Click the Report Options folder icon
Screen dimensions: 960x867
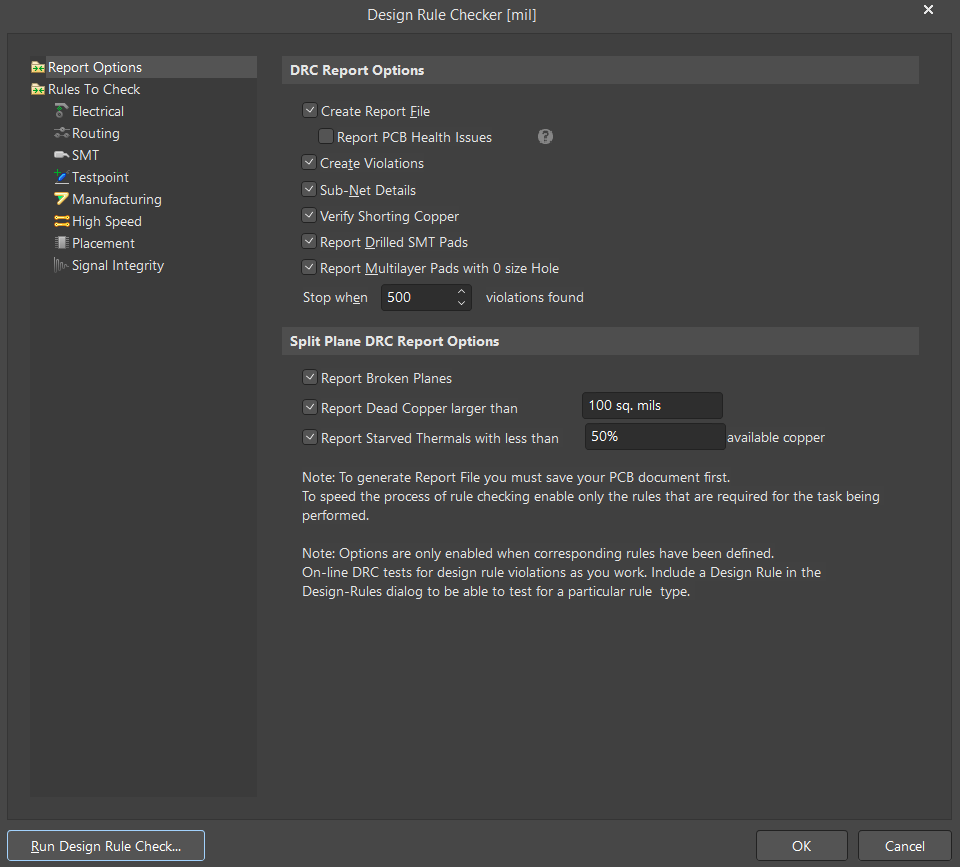pos(38,67)
